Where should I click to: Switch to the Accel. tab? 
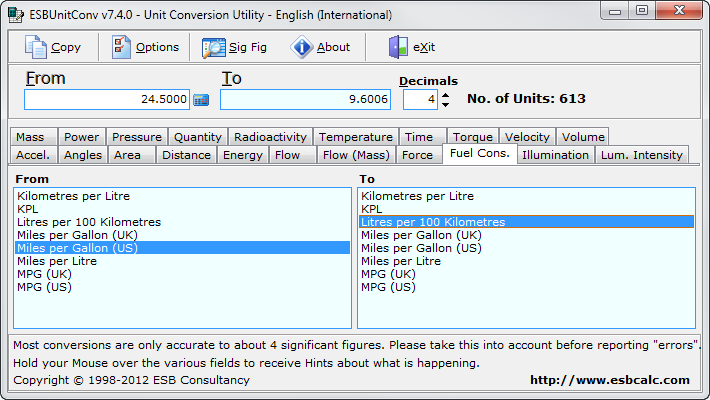pos(34,155)
